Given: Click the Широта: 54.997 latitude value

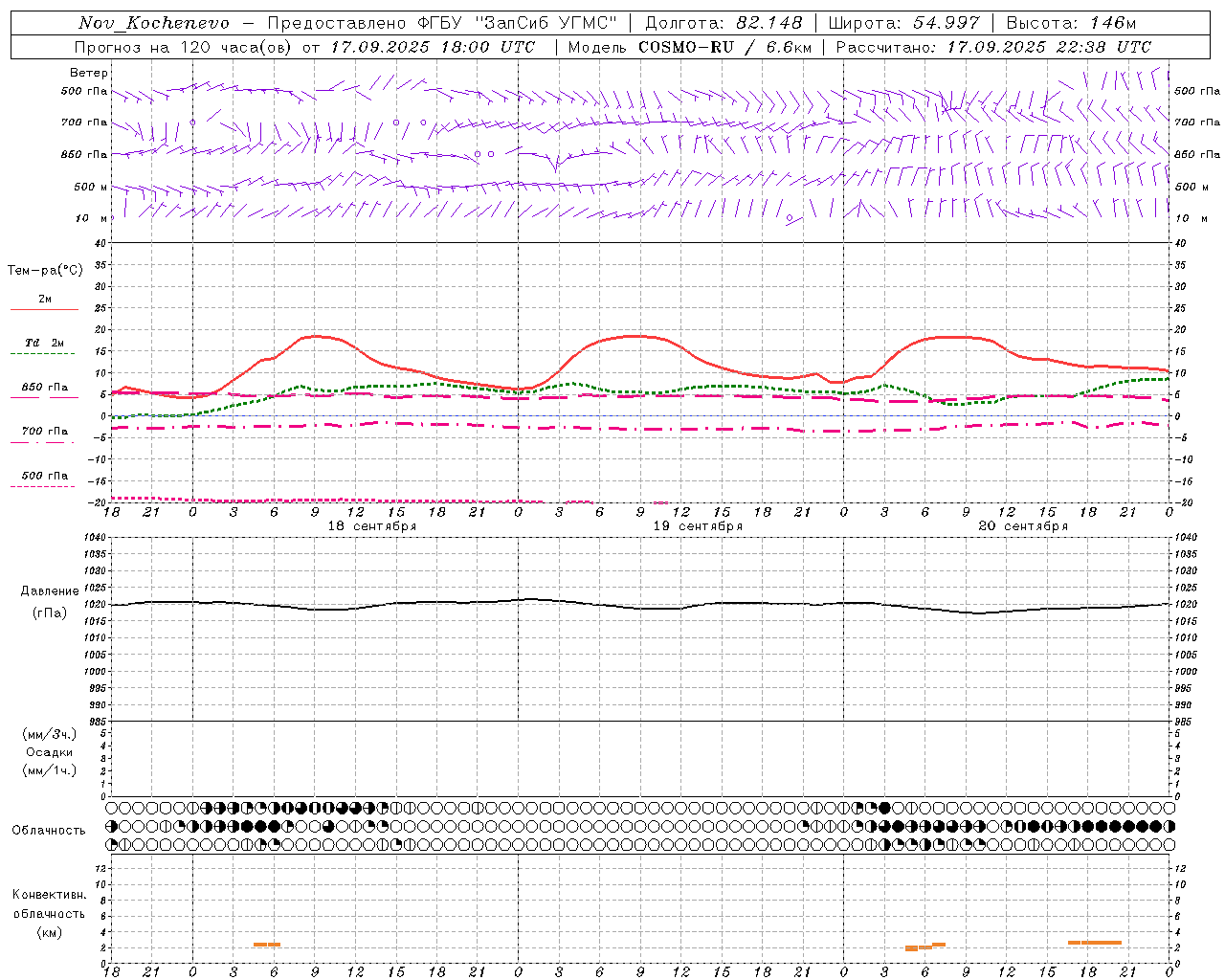Looking at the screenshot, I should point(903,23).
